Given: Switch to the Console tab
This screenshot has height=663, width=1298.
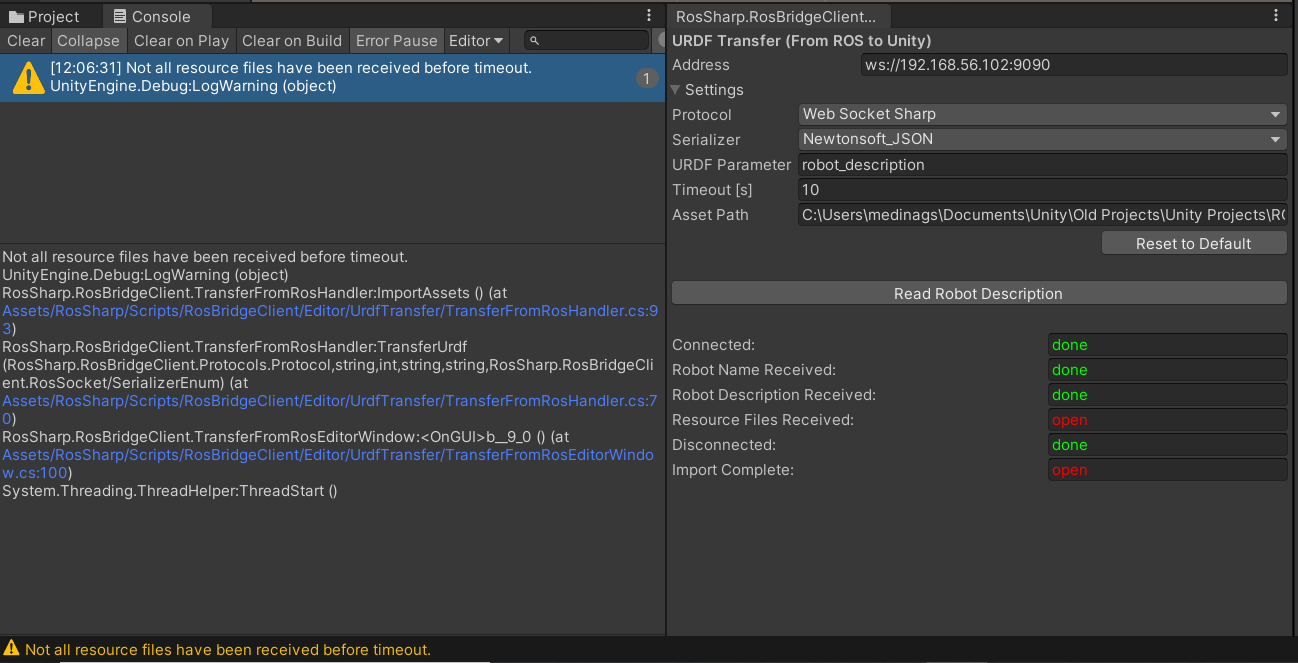Looking at the screenshot, I should pos(155,15).
